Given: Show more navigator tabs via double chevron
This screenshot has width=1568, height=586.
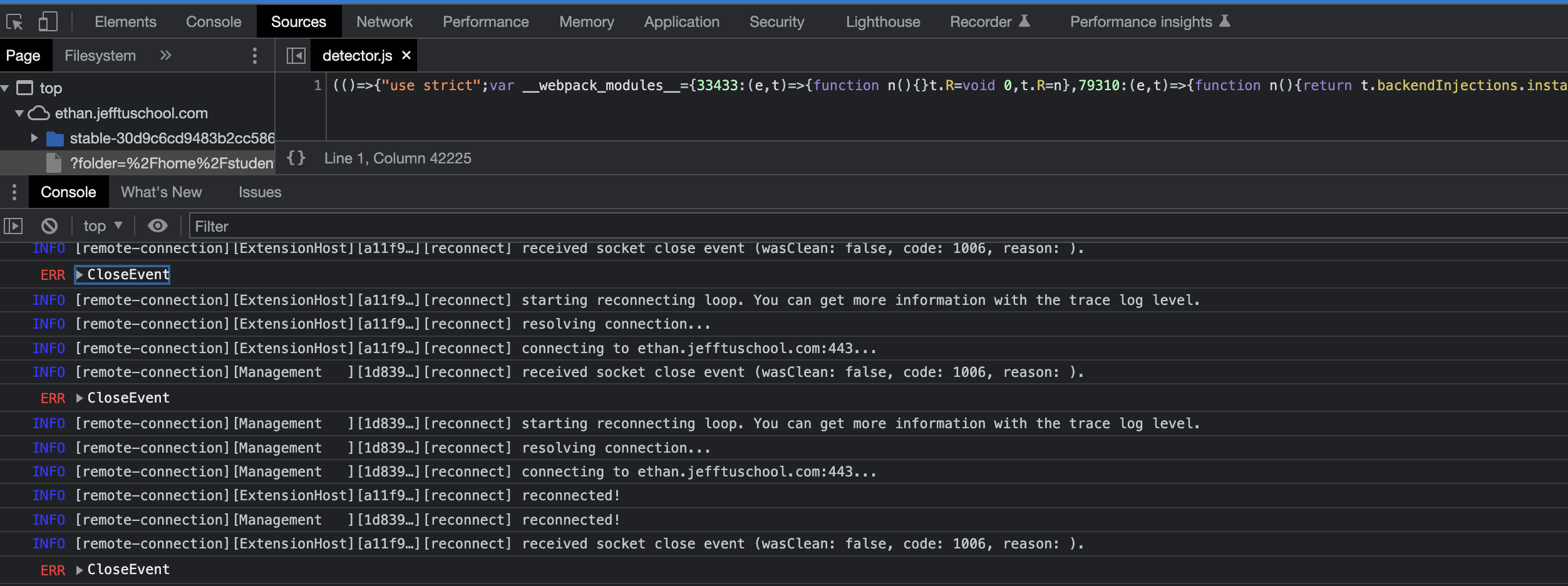Looking at the screenshot, I should point(165,56).
